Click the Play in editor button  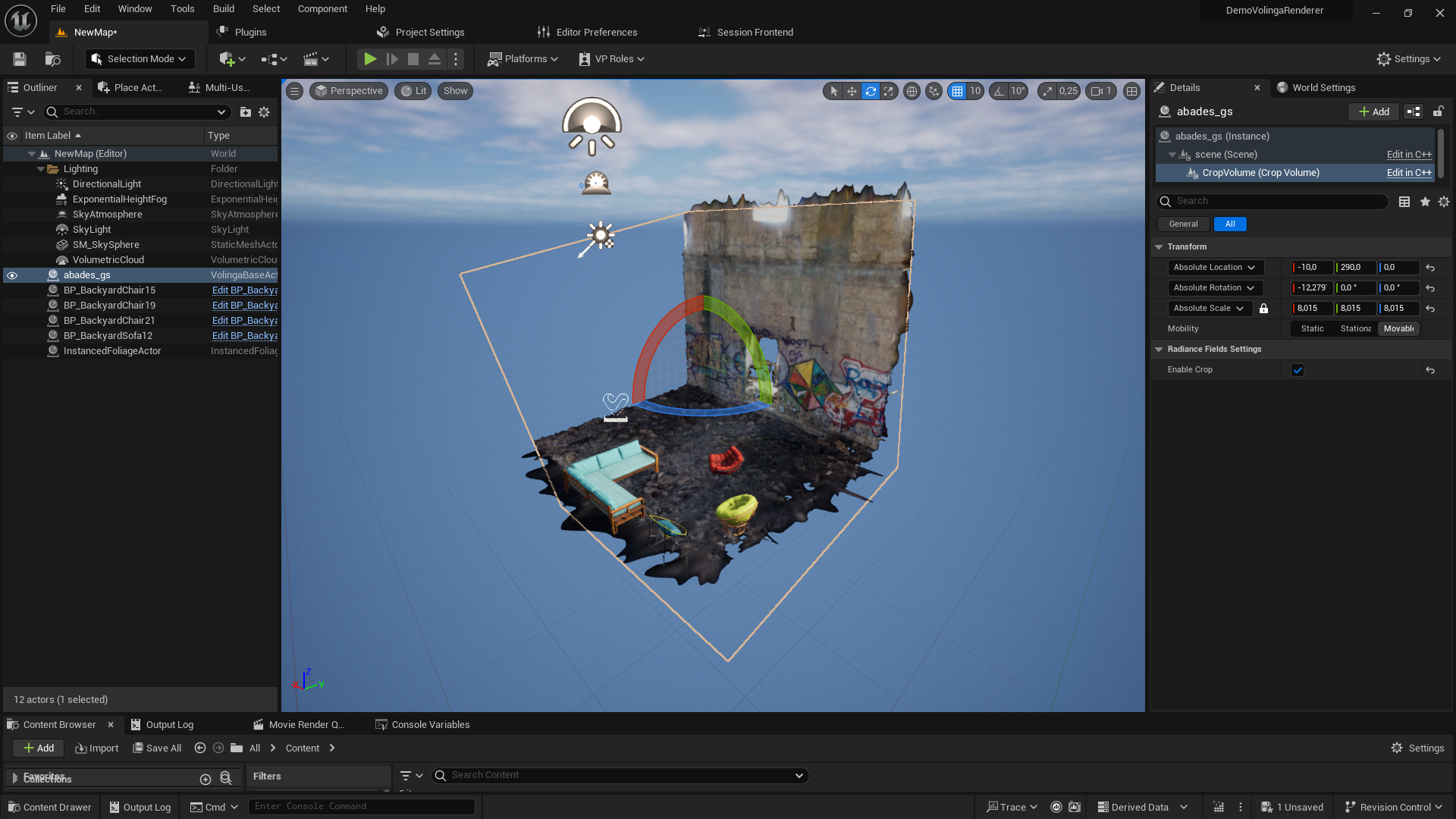tap(369, 59)
